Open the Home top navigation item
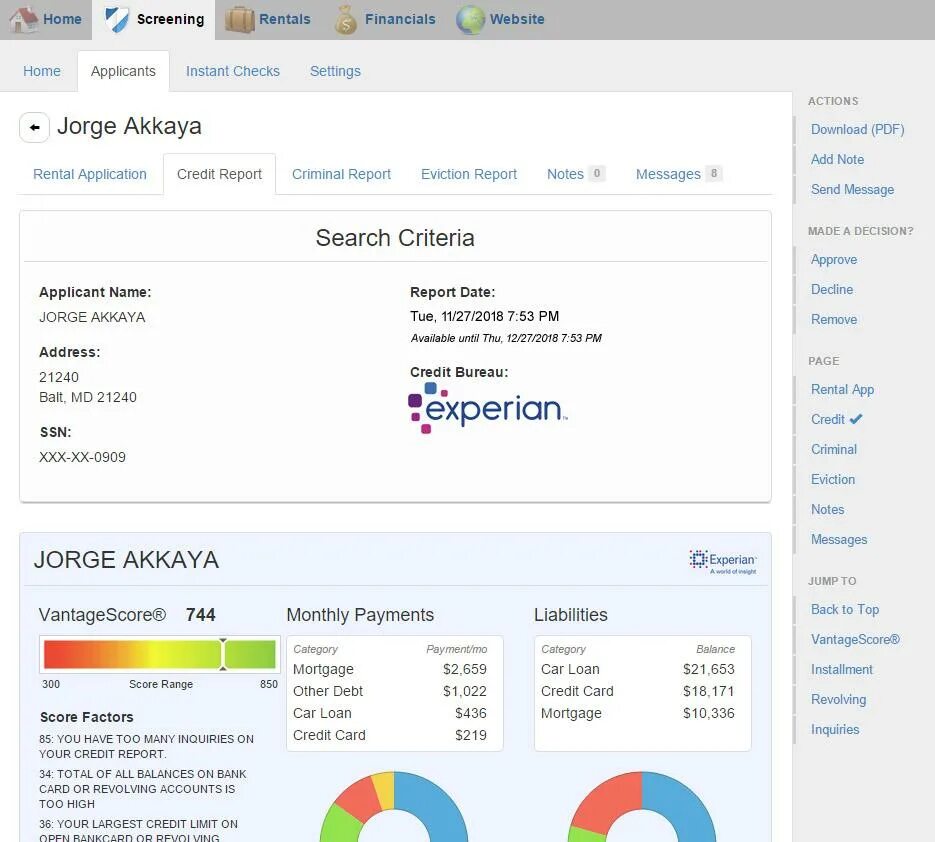 click(46, 19)
